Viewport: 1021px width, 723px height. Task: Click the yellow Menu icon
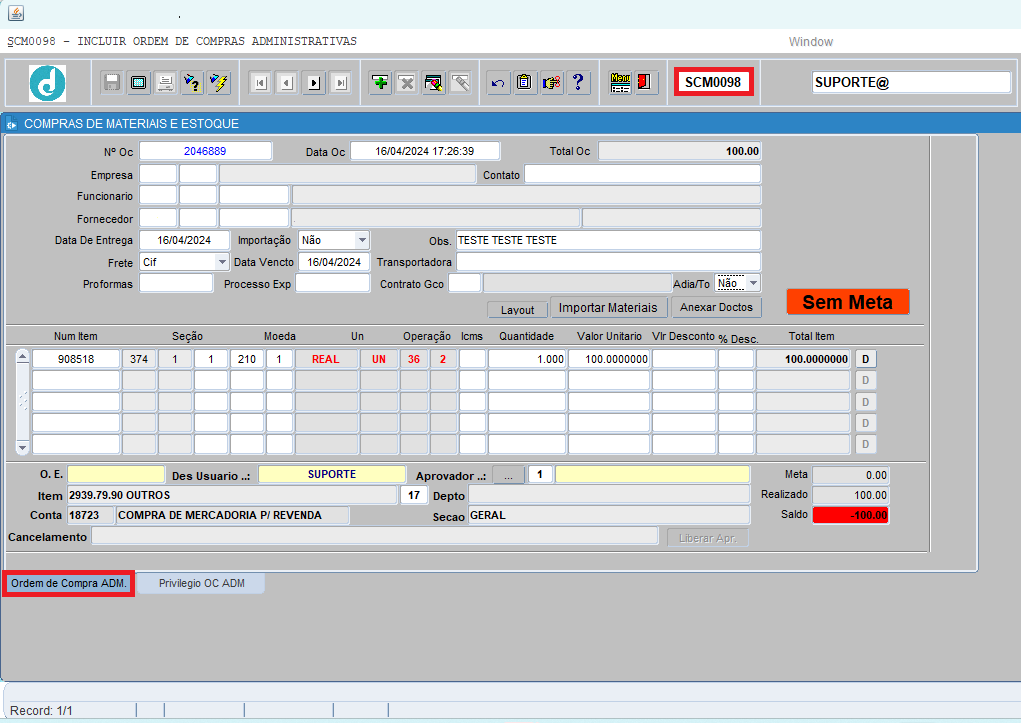[620, 83]
